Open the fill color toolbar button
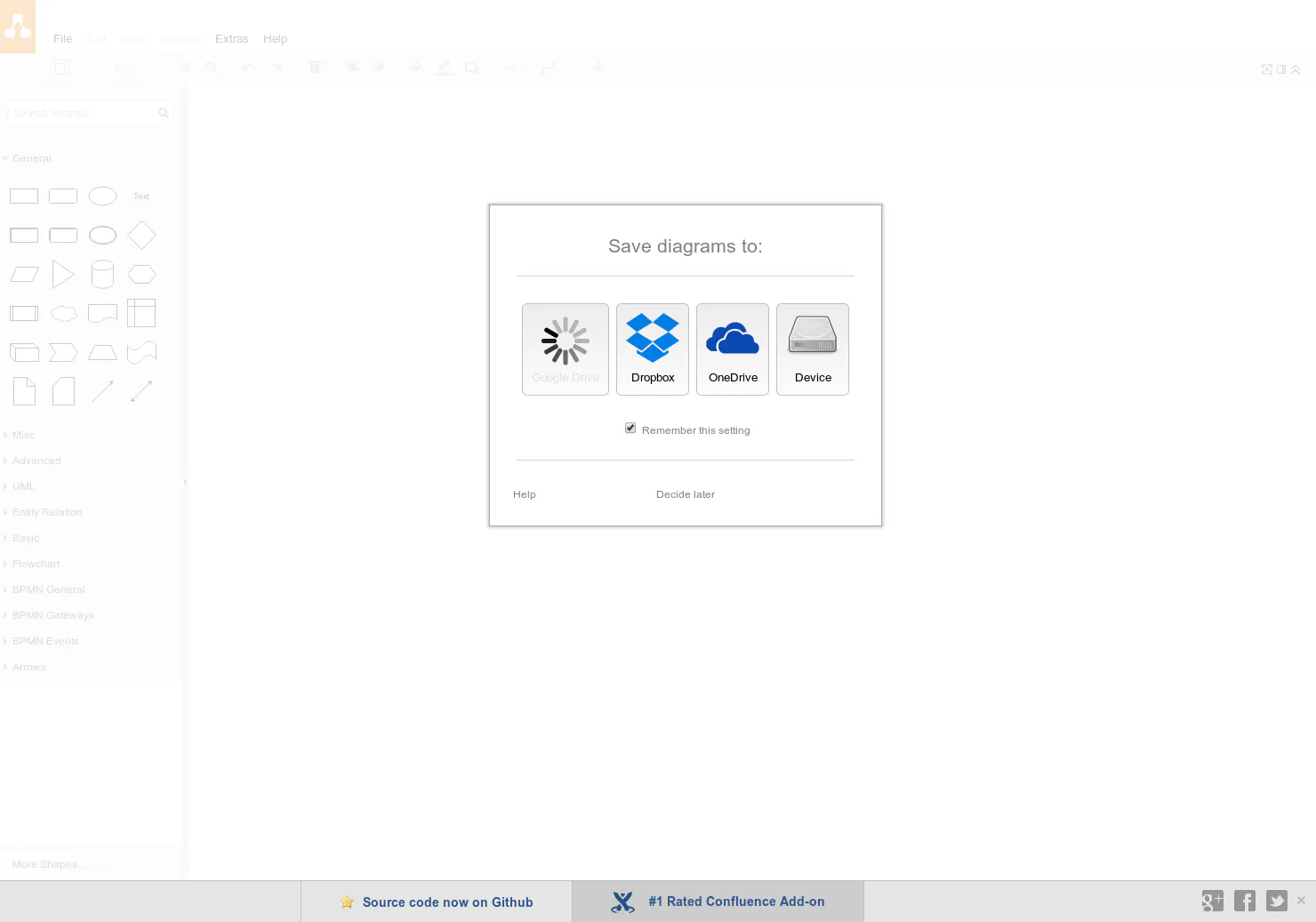The height and width of the screenshot is (922, 1316). coord(415,68)
